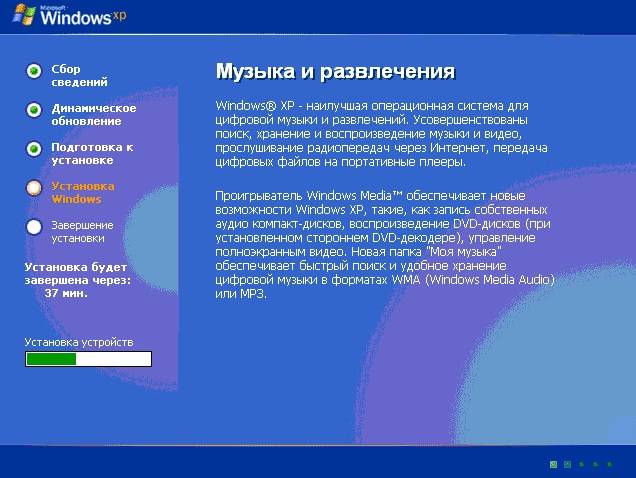This screenshot has height=478, width=636.
Task: Select the orange 'Установка Windows' step label
Action: point(83,192)
